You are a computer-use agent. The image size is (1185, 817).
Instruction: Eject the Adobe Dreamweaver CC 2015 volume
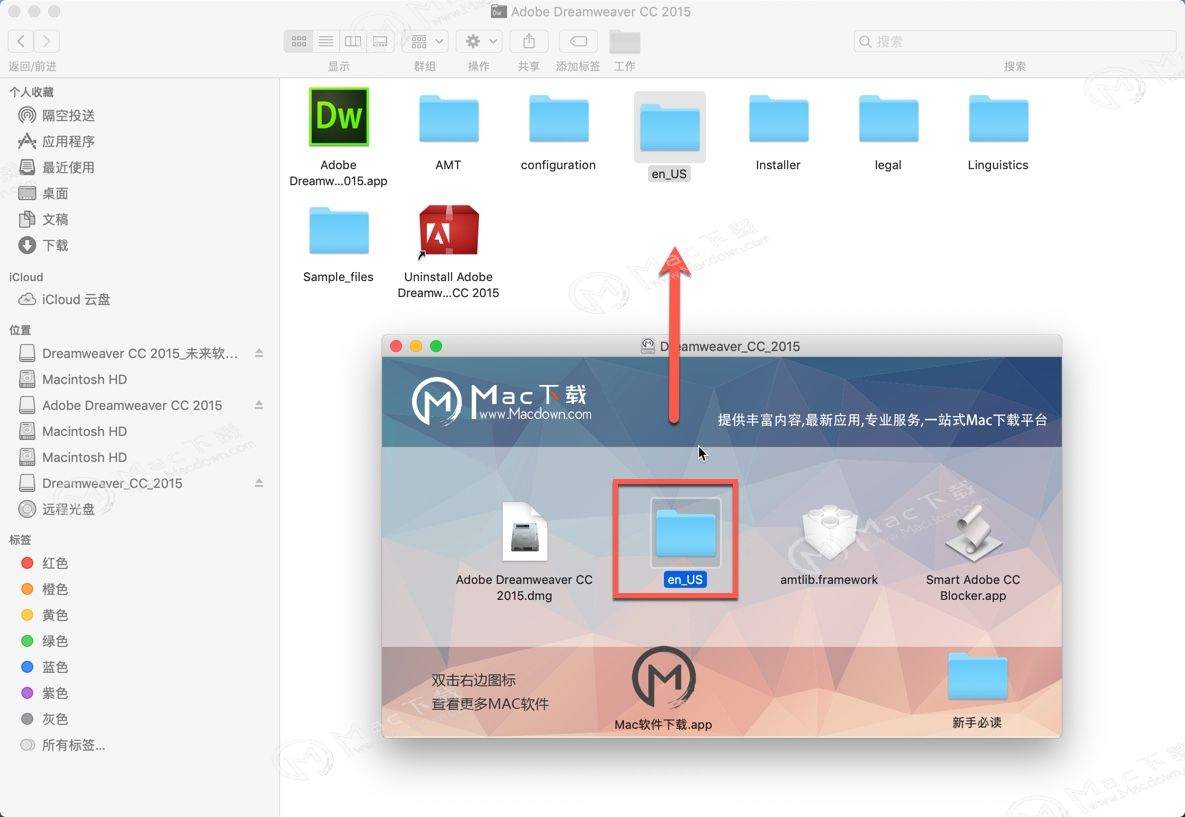[259, 405]
